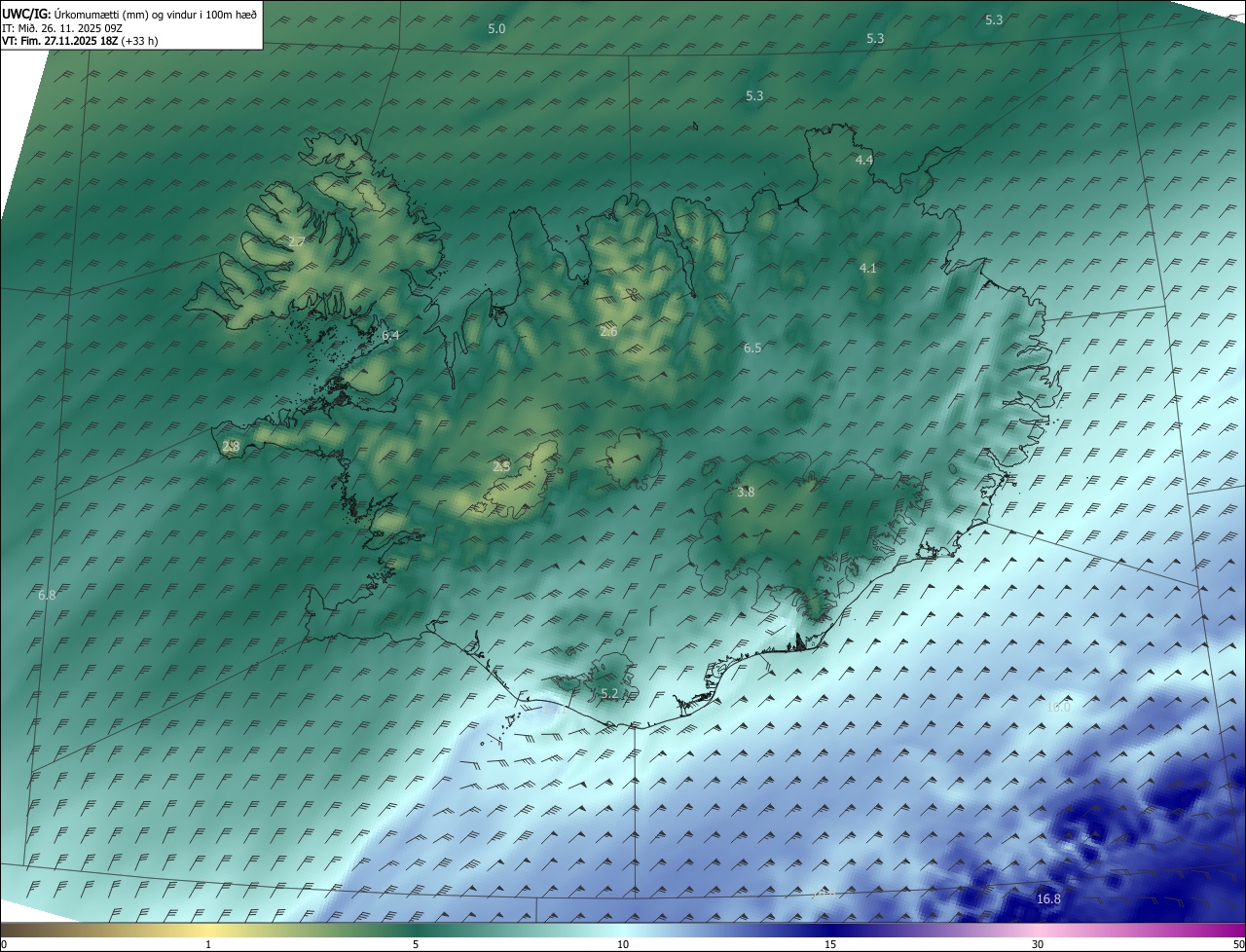Select the valid time line "VT: Fim. 27.11.2025 18Z (+33 h)"

click(x=80, y=41)
